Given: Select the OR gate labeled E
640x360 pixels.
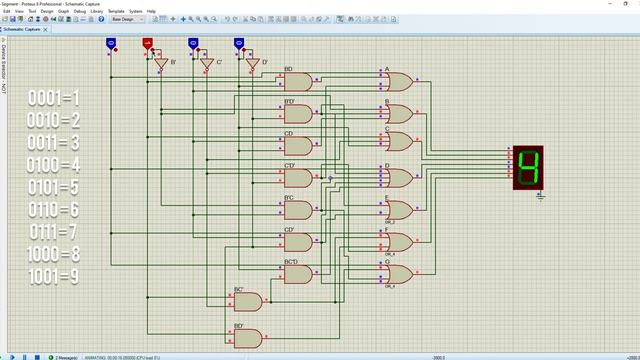Looking at the screenshot, I should [400, 210].
